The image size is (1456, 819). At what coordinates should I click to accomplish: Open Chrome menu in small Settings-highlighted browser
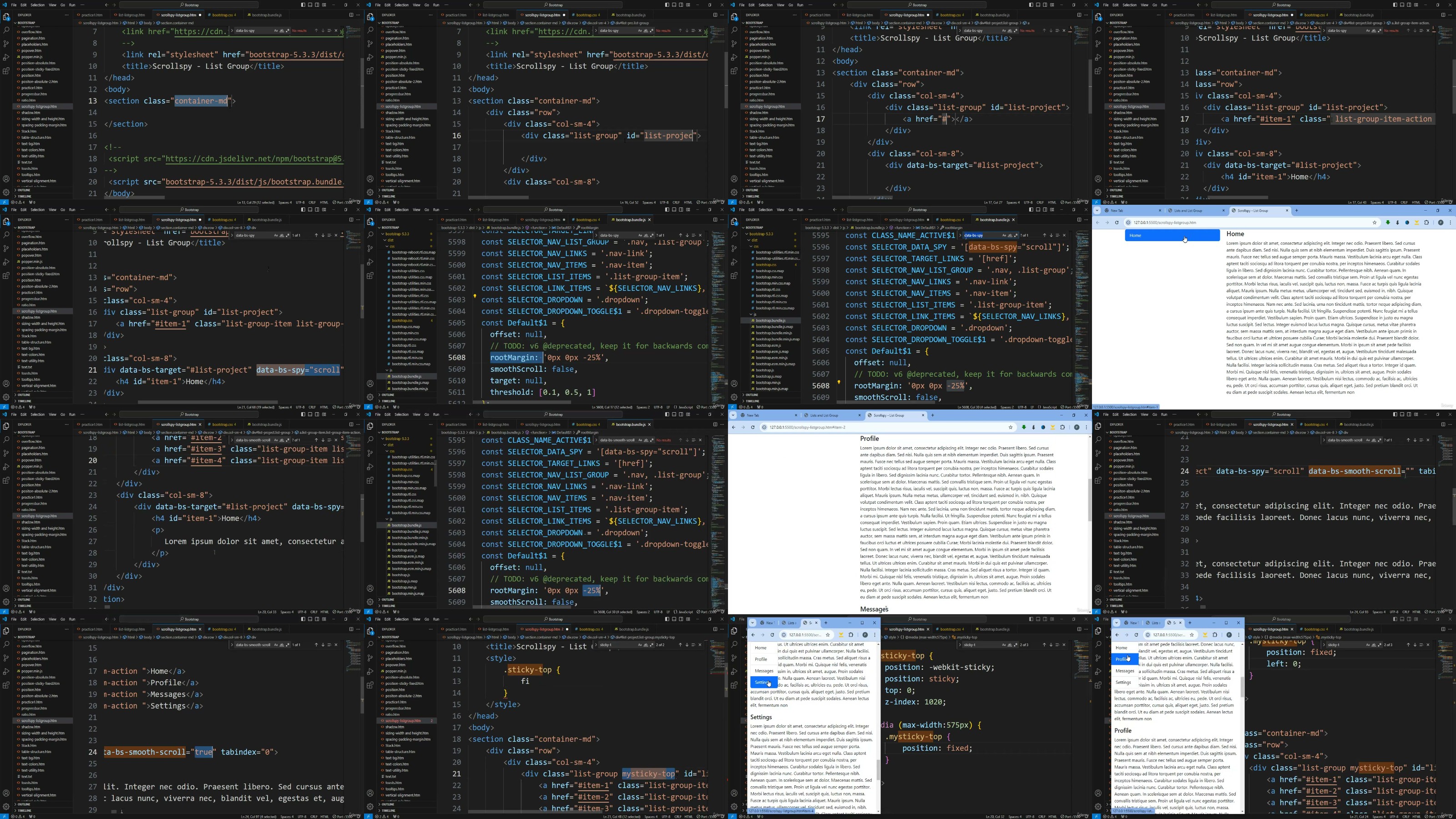click(875, 635)
